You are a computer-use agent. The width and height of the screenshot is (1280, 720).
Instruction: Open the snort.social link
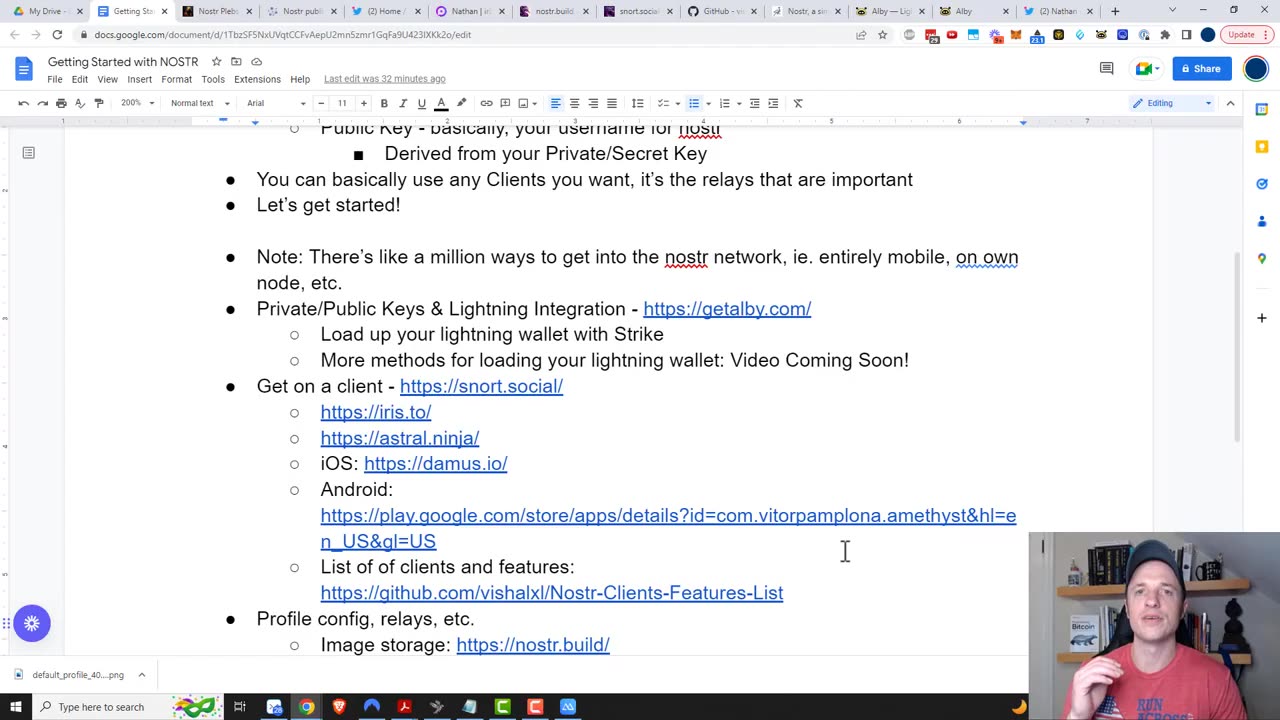pyautogui.click(x=481, y=386)
